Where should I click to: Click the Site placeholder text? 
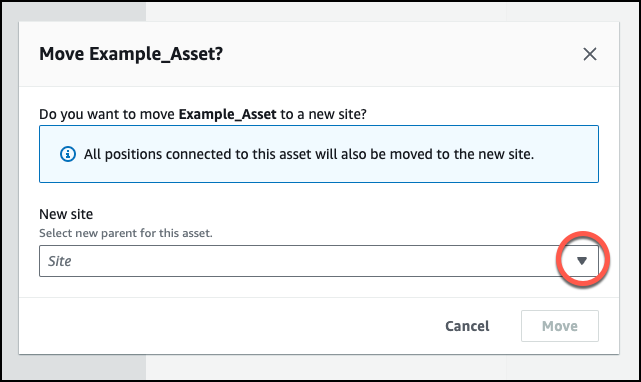(x=60, y=261)
